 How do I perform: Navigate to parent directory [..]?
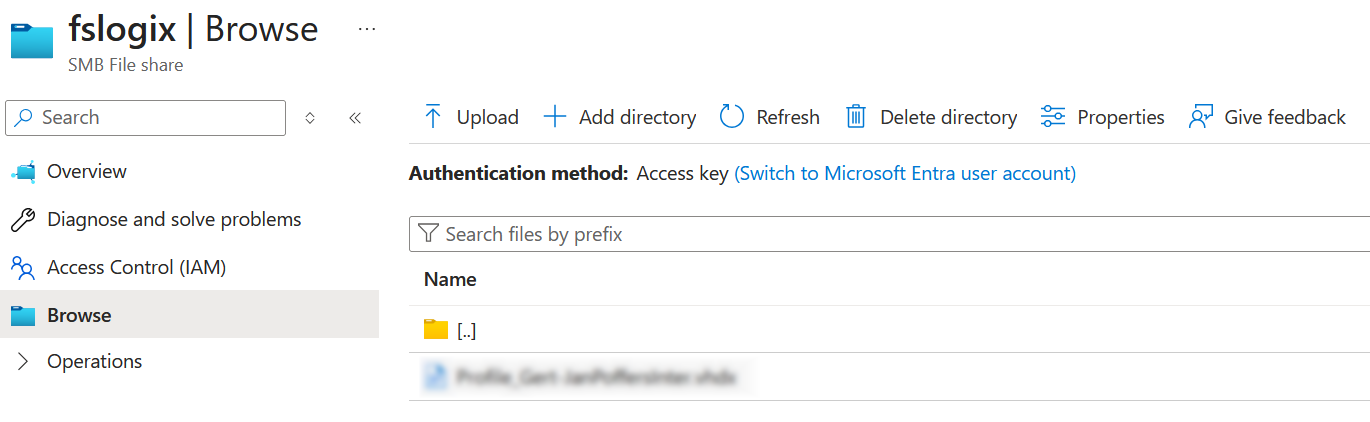(466, 330)
